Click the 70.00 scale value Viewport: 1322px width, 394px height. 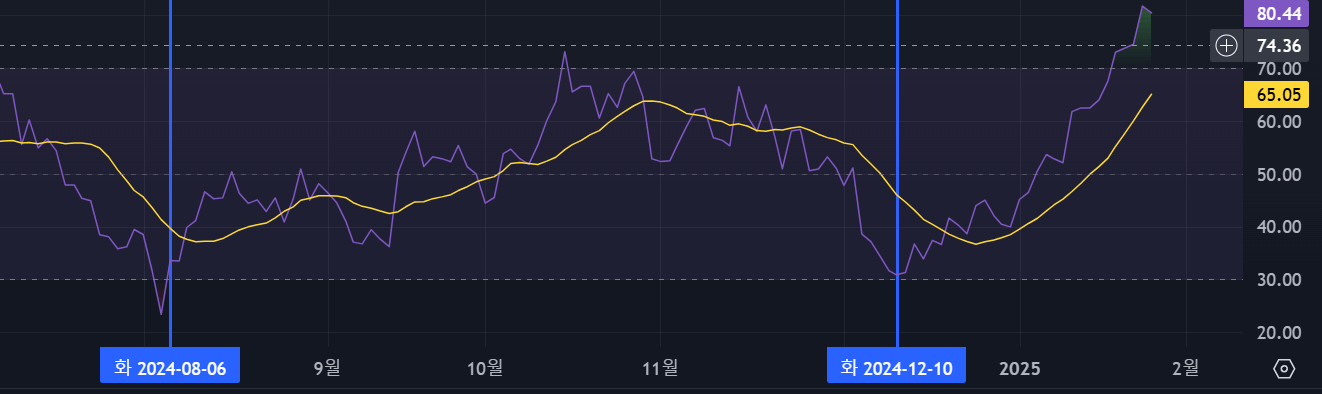[x=1278, y=69]
